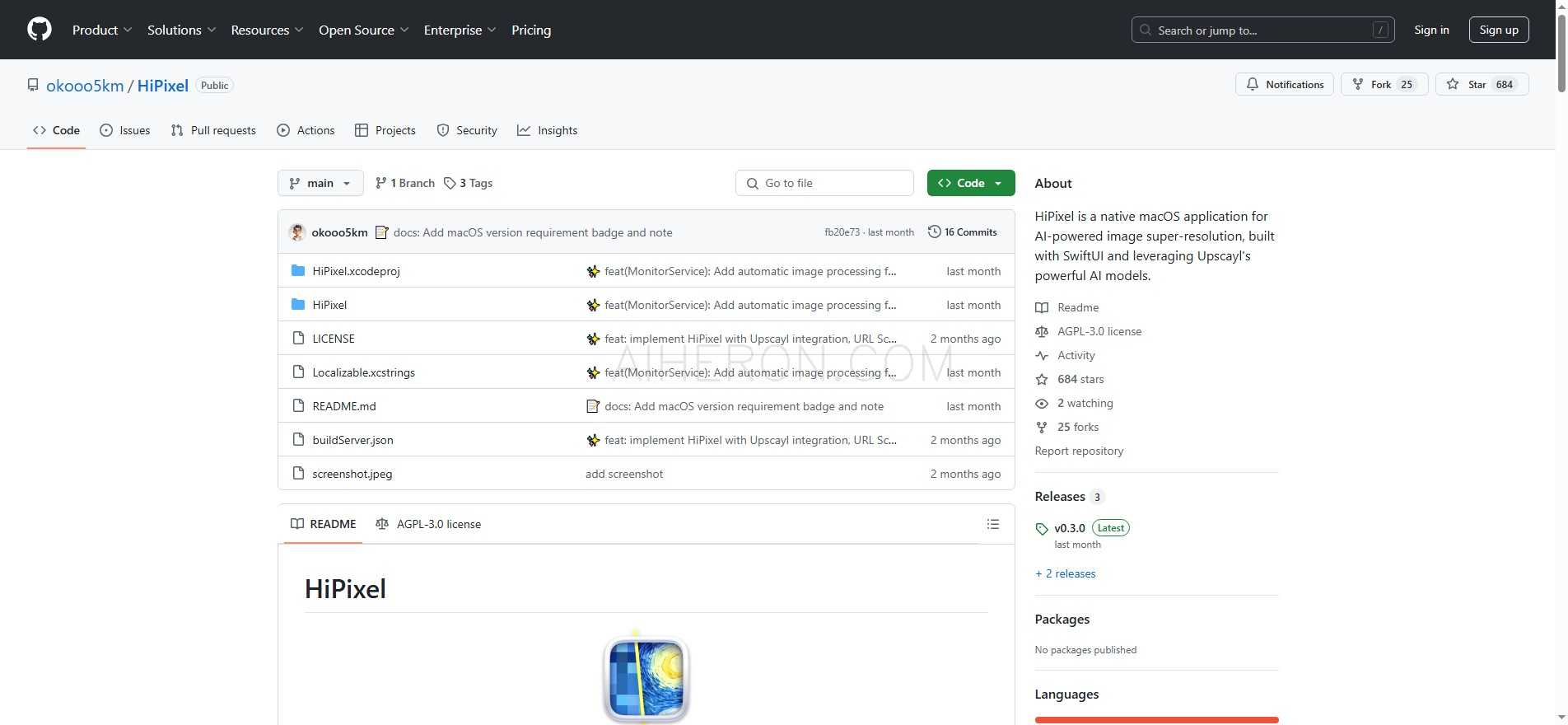Switch to the Security tab

(x=467, y=130)
